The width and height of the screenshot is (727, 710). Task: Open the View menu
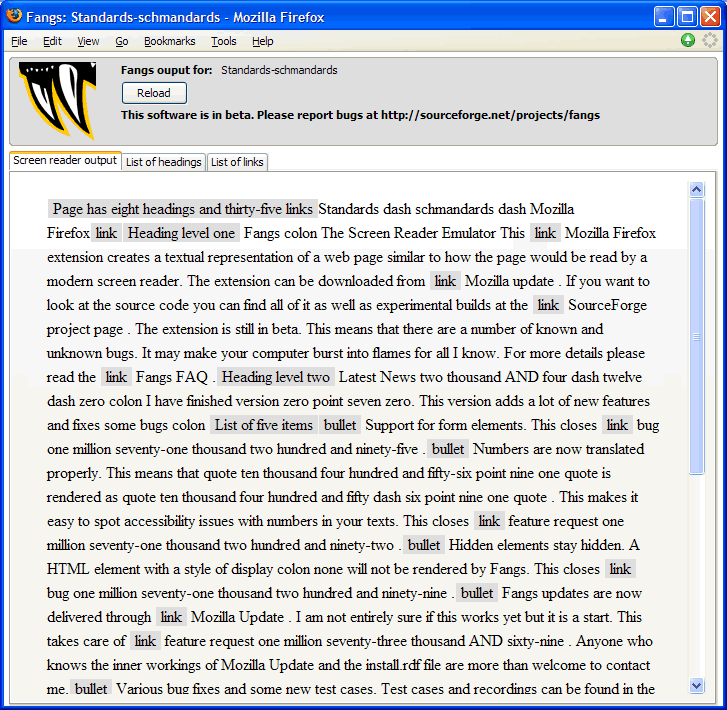coord(88,41)
